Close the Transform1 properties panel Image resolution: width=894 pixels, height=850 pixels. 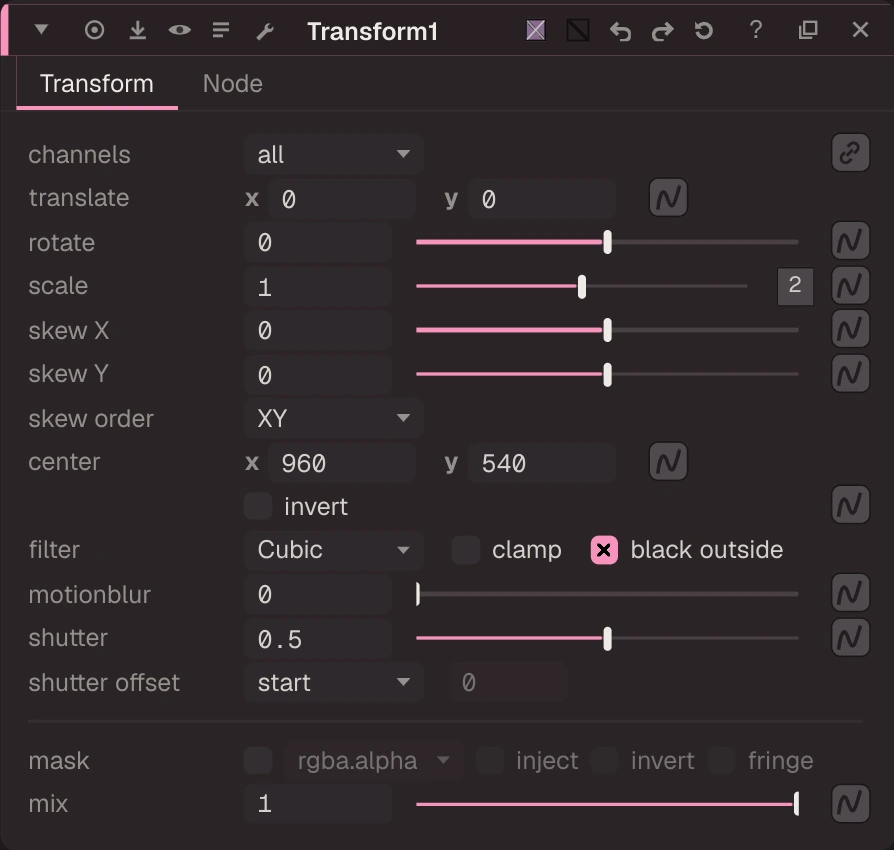pos(860,30)
